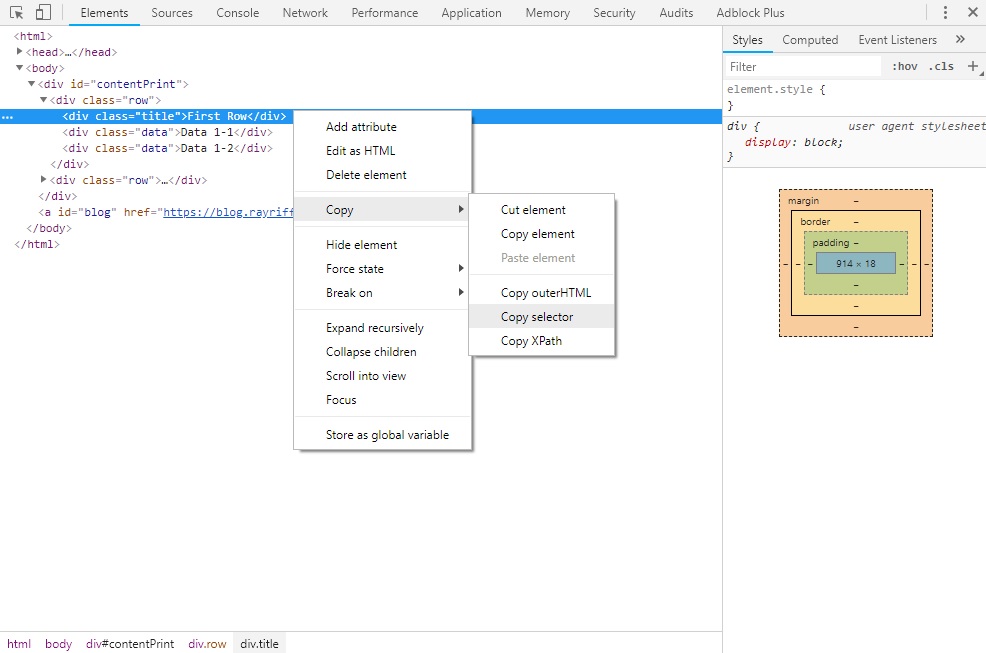986x653 pixels.
Task: Select div#contentPrint breadcrumb
Action: point(130,644)
